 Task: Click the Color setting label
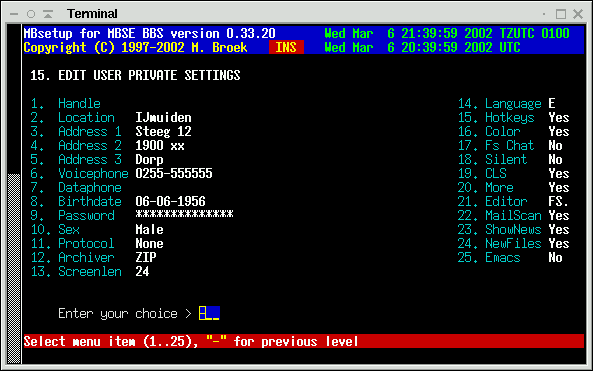point(503,131)
